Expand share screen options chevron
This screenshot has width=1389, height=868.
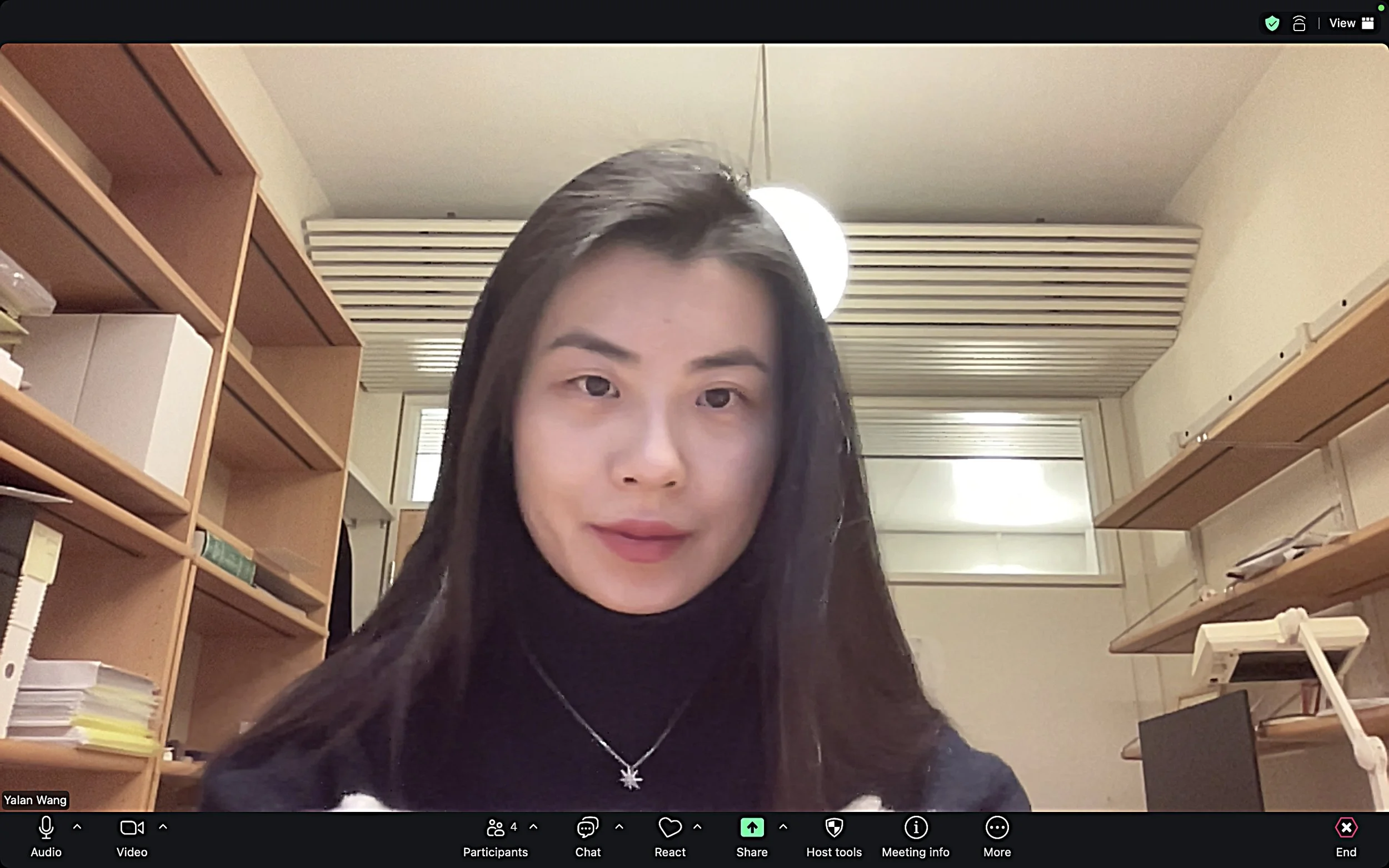(x=783, y=827)
